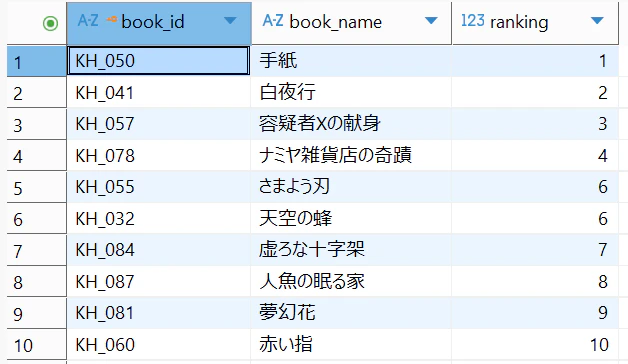Select row number 9 header

(36, 313)
